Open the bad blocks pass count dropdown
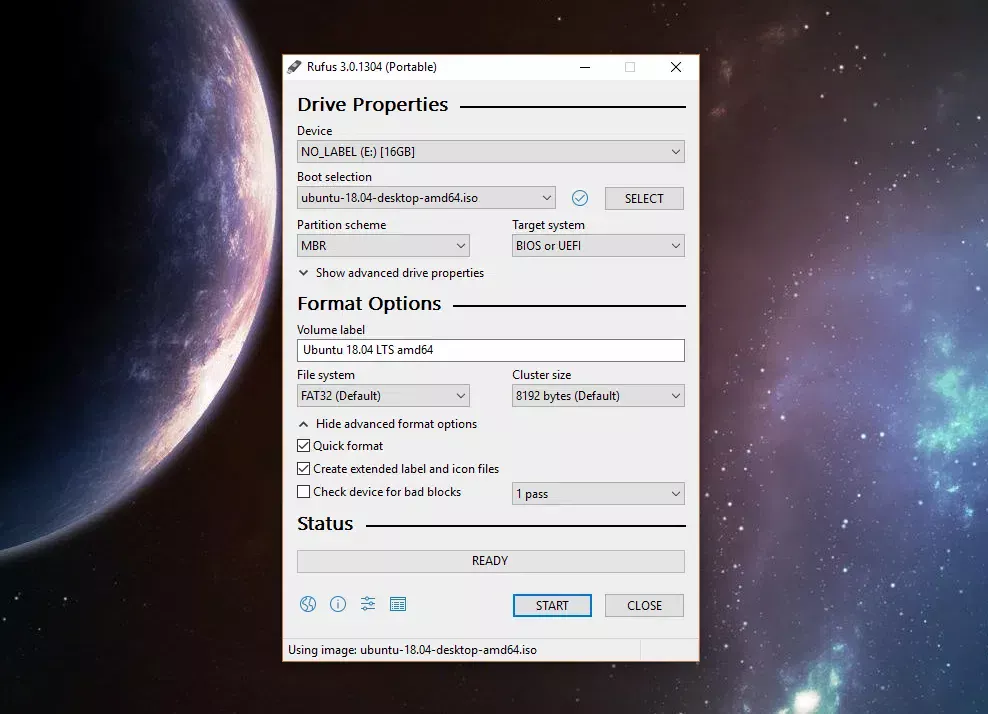The width and height of the screenshot is (988, 714). pyautogui.click(x=597, y=493)
